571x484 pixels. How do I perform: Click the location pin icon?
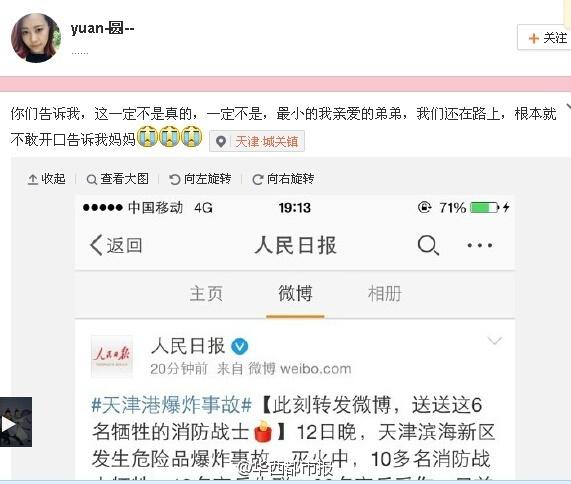coord(221,141)
